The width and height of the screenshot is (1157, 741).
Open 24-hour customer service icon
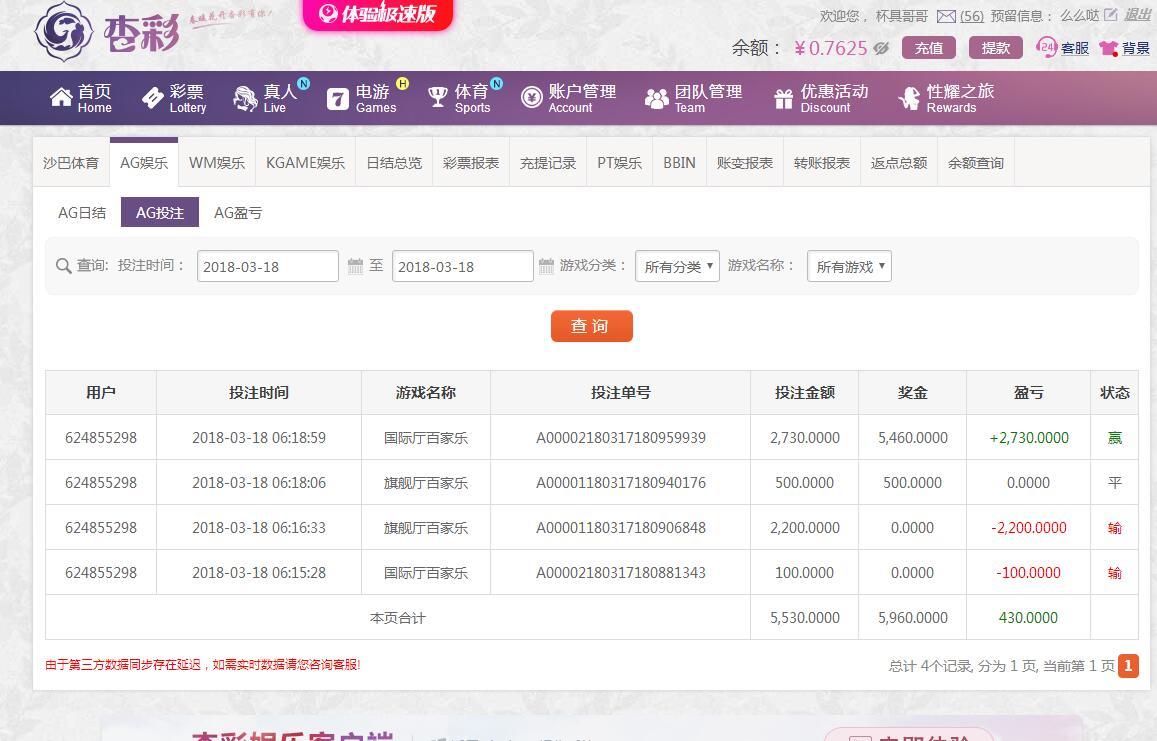[x=1047, y=47]
